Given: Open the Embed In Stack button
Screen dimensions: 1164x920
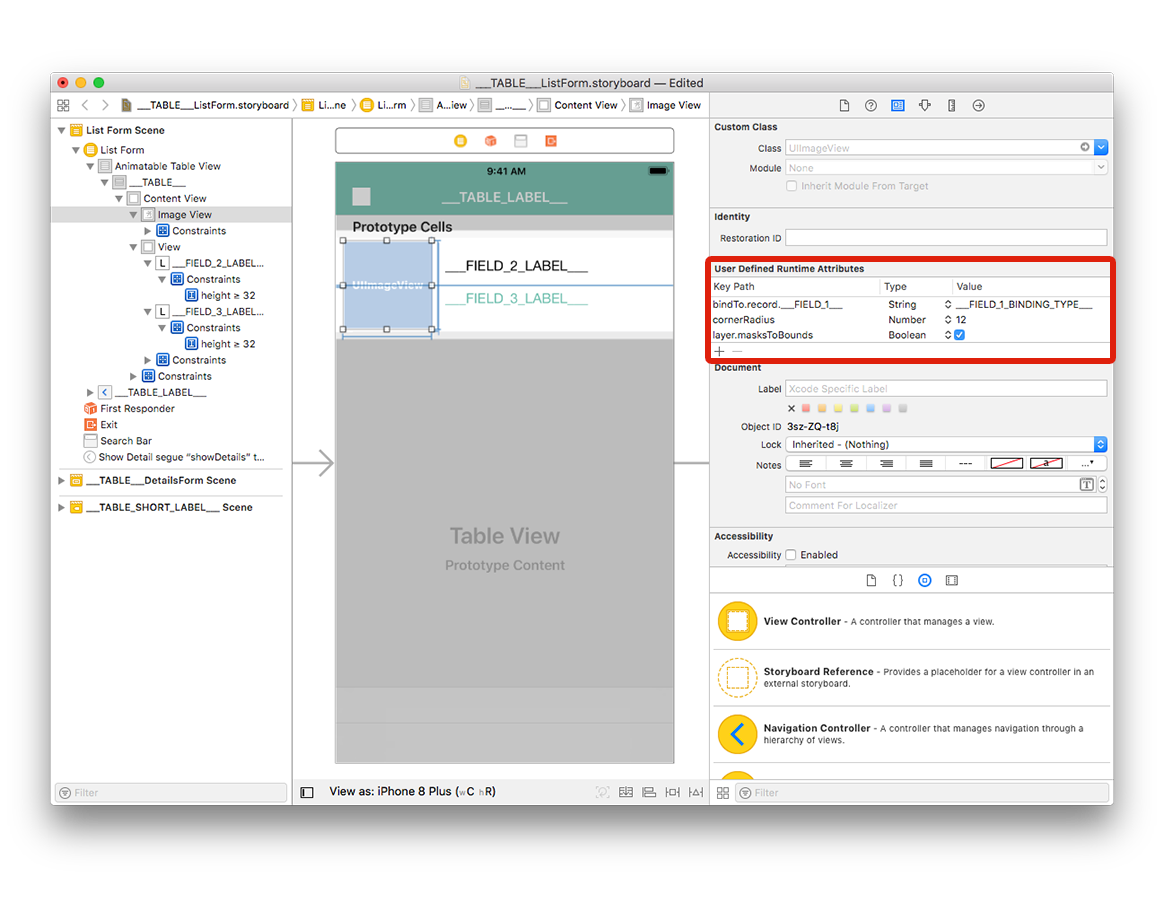Looking at the screenshot, I should [x=626, y=792].
